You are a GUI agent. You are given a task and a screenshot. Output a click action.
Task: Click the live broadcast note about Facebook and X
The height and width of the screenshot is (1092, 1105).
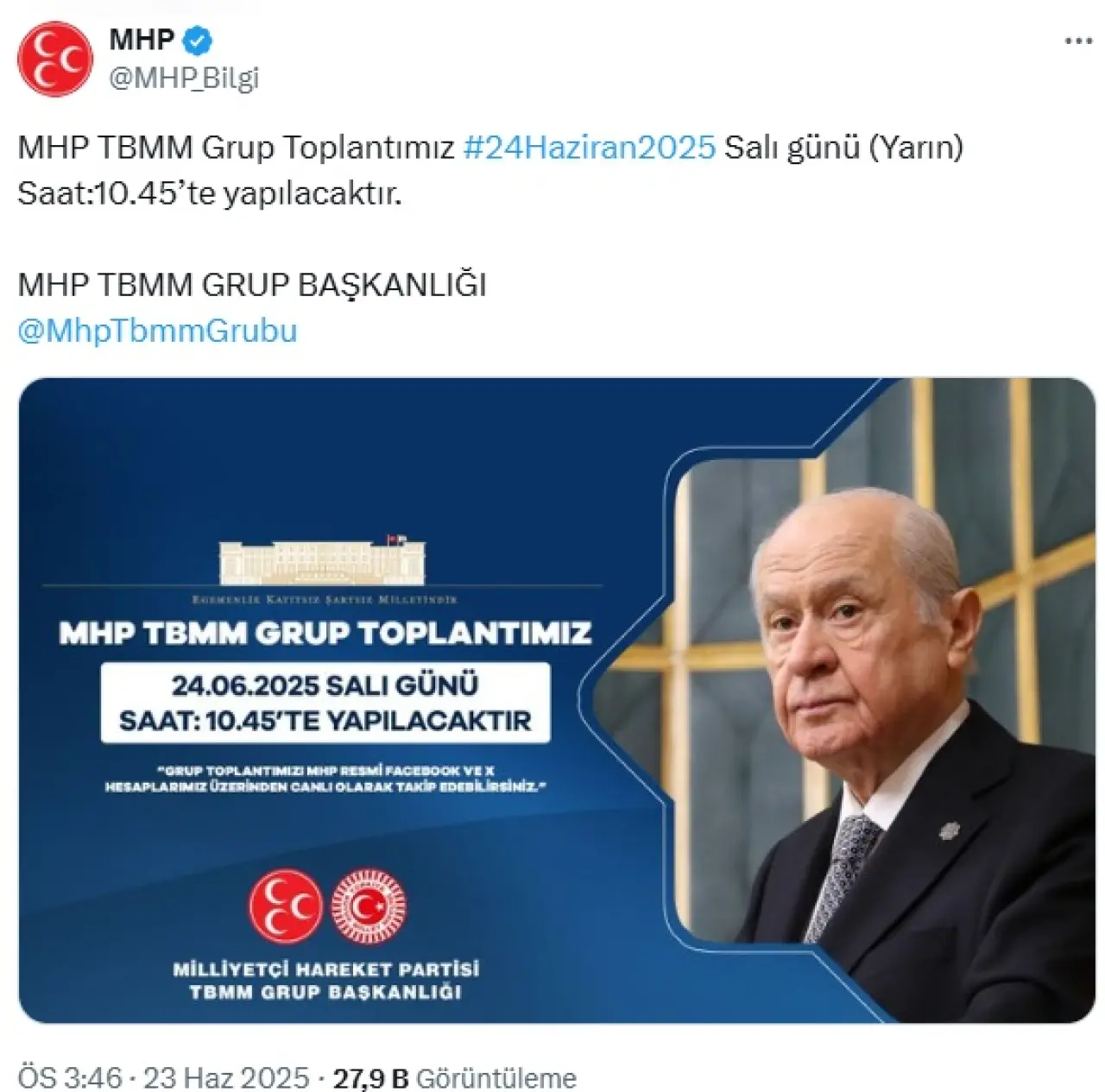325,779
